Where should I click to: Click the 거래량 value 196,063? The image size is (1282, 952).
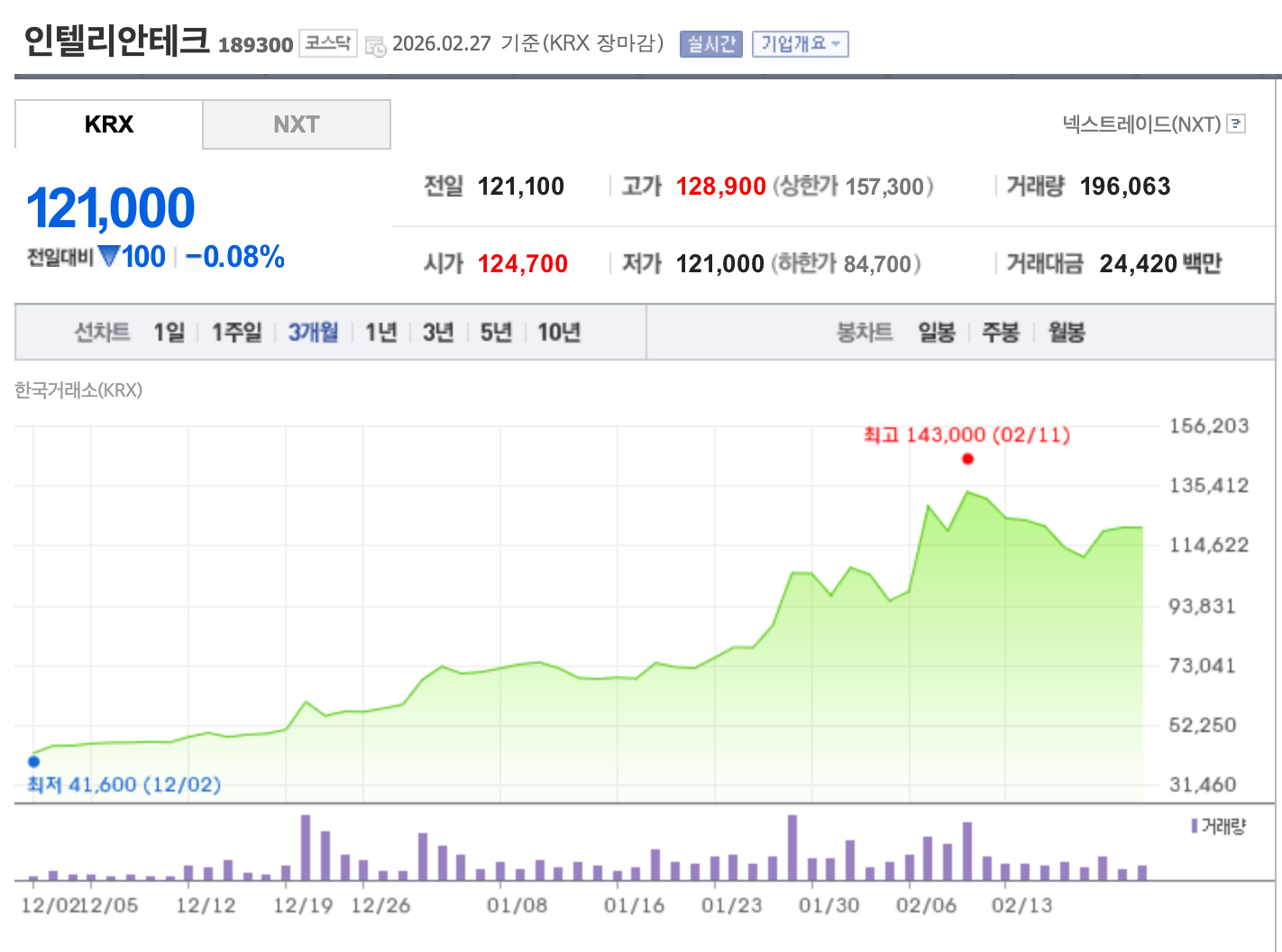pos(1125,187)
